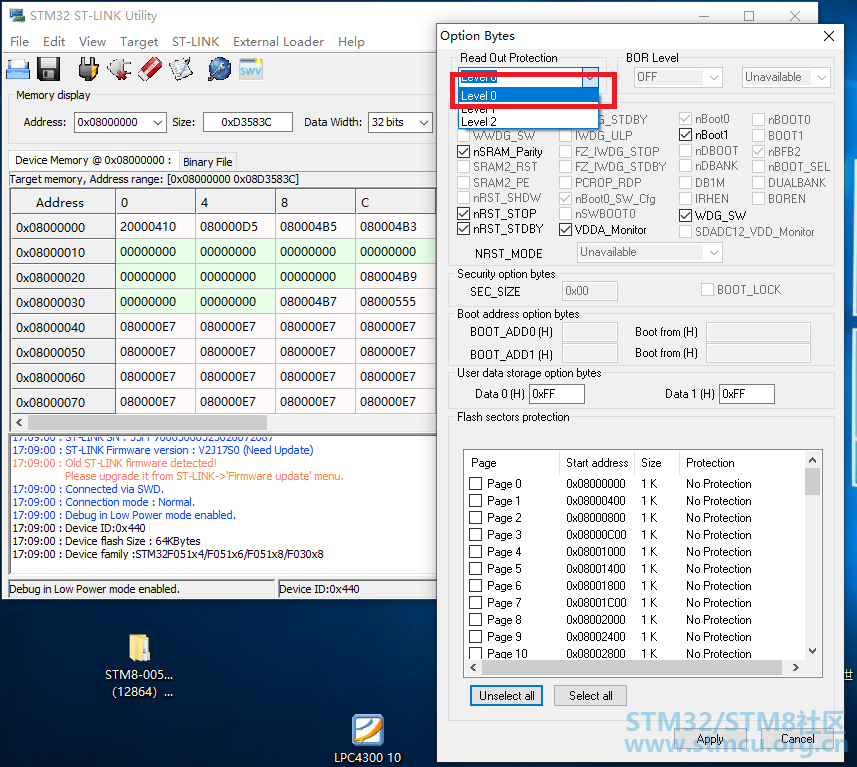Click the Data 1 (H) input field
This screenshot has width=857, height=767.
click(747, 394)
